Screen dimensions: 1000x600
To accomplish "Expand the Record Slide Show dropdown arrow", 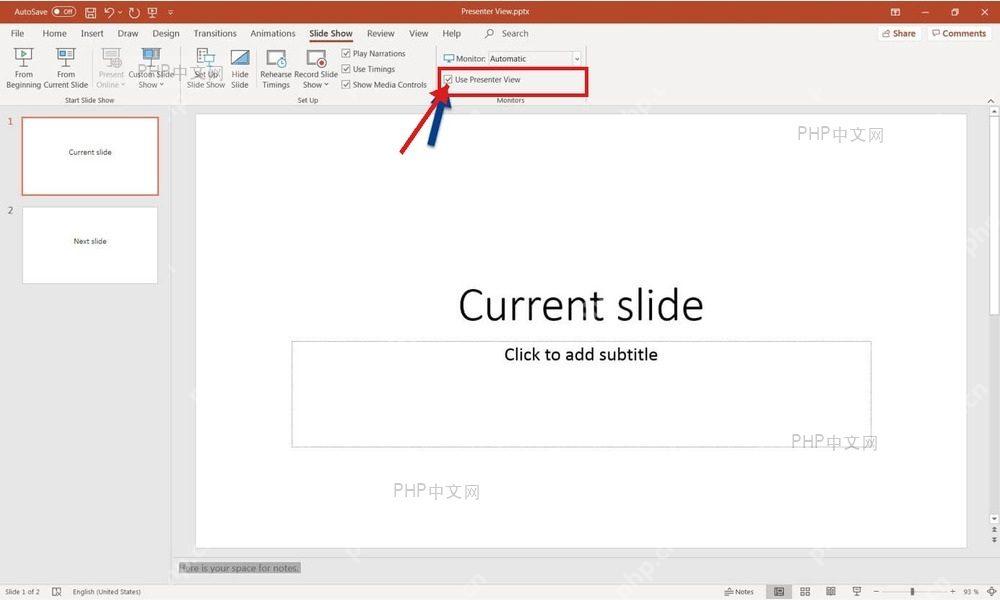I will pos(326,84).
